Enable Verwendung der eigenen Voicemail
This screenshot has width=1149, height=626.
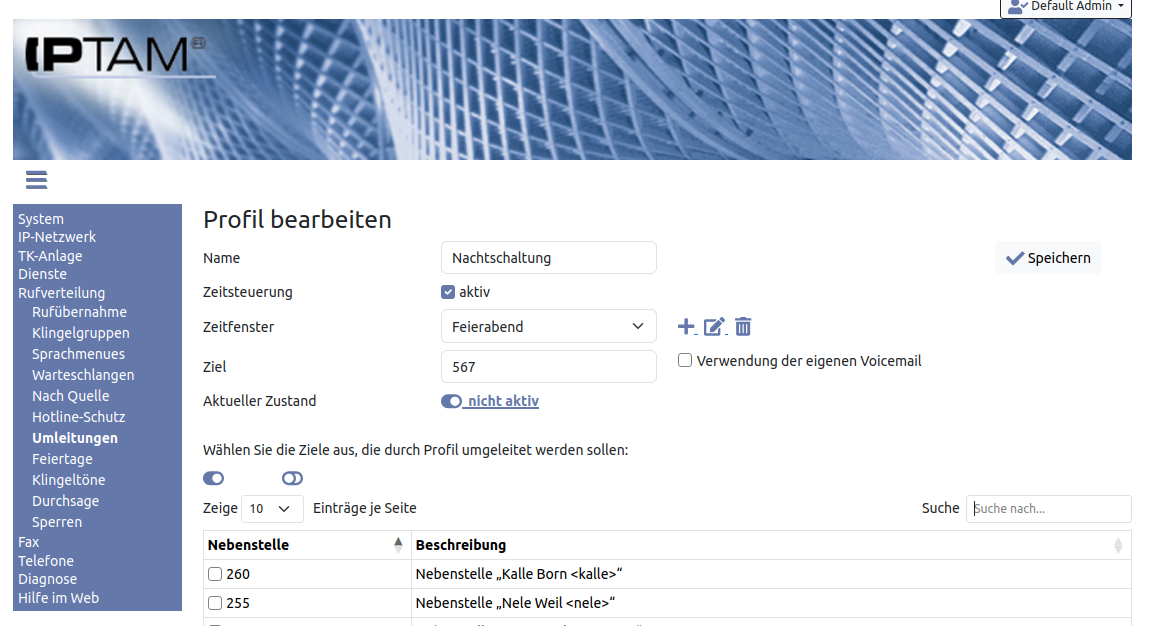685,360
